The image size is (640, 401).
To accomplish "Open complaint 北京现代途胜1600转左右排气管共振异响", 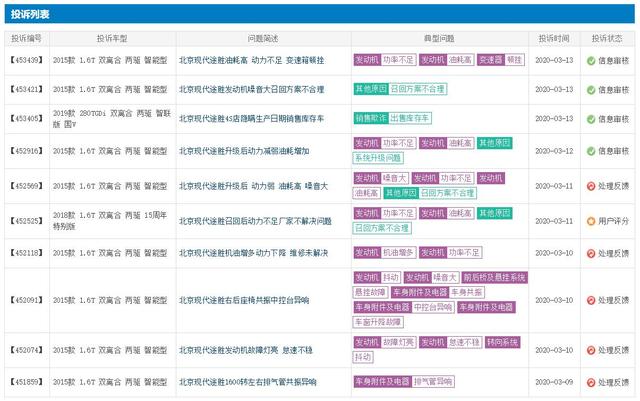I will (x=248, y=382).
